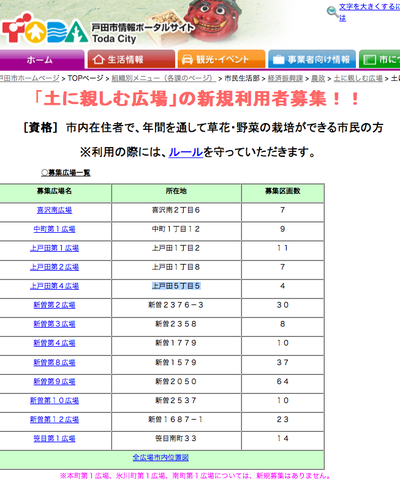Open the 新曽第12広場 link
Screen dimensions: 400x487
(x=54, y=419)
